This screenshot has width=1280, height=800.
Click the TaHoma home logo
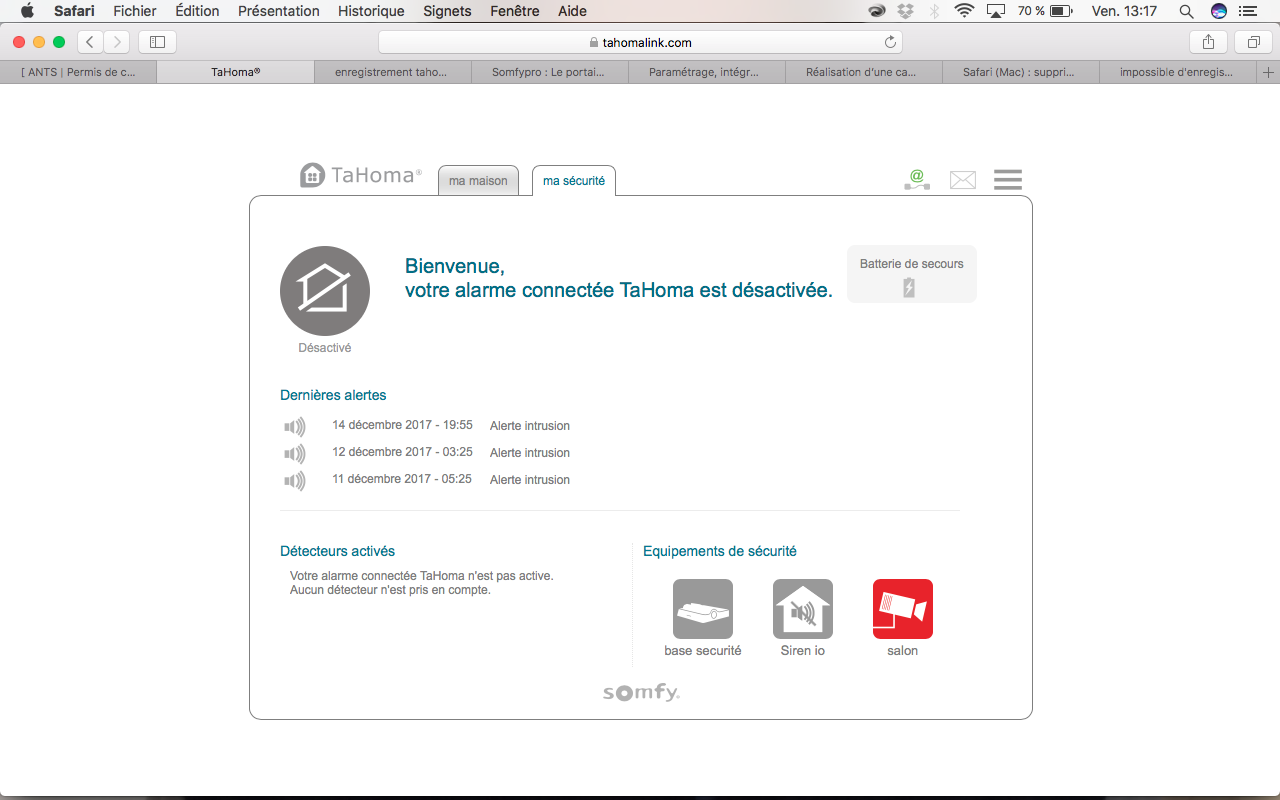coord(361,175)
